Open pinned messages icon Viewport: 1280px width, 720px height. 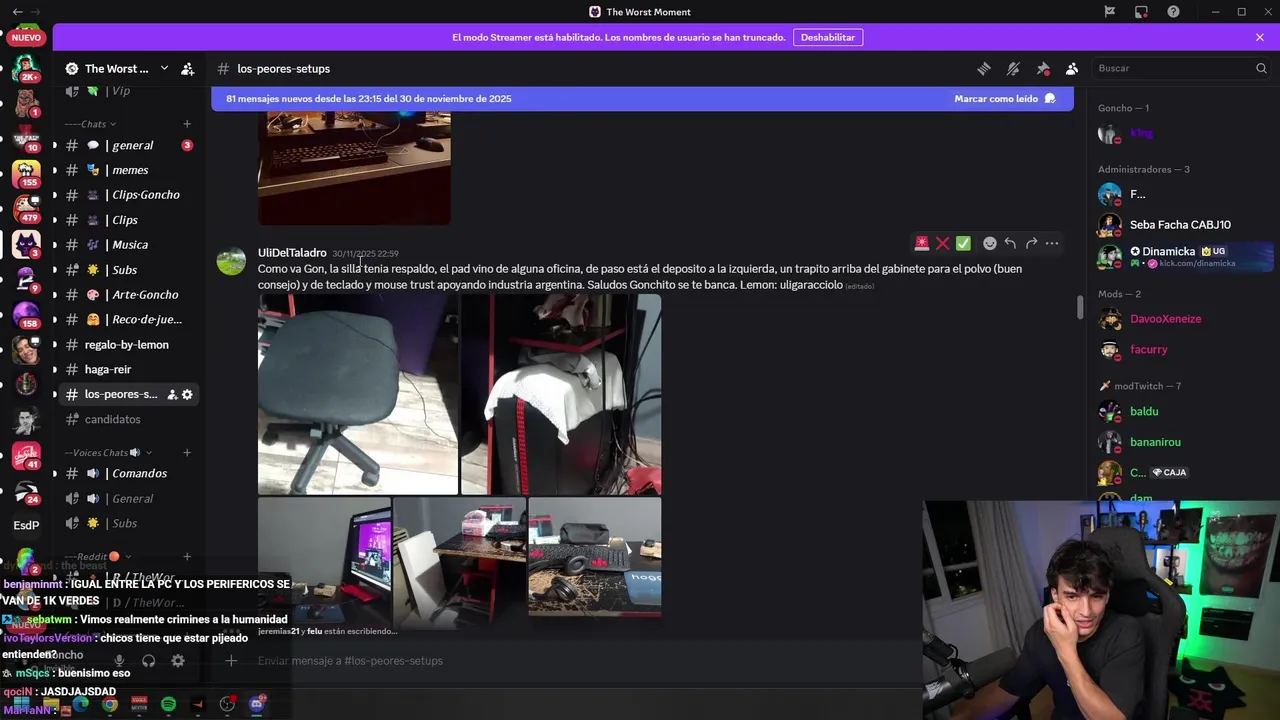(1043, 69)
